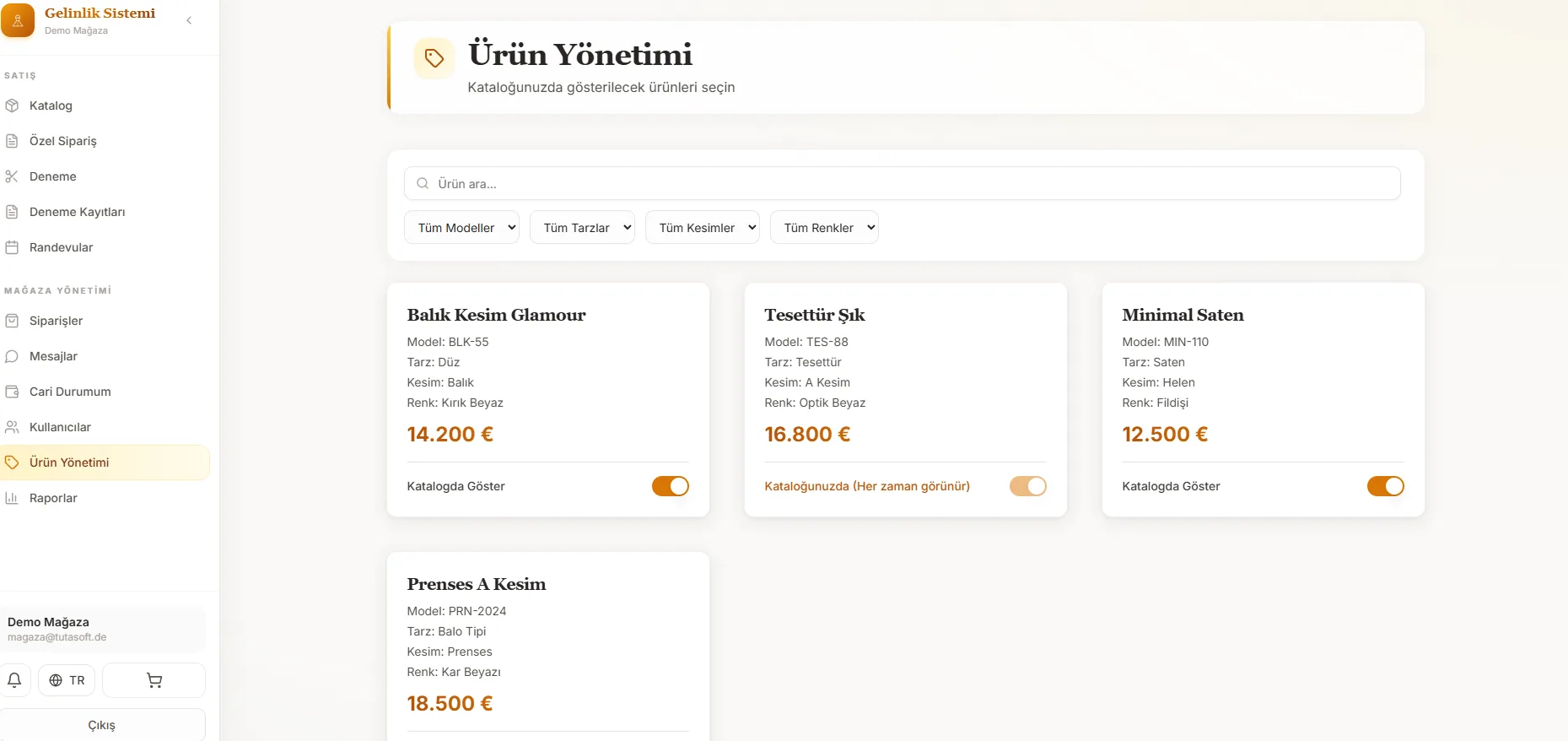
Task: Open the Tüm Renkler dropdown
Action: [824, 227]
